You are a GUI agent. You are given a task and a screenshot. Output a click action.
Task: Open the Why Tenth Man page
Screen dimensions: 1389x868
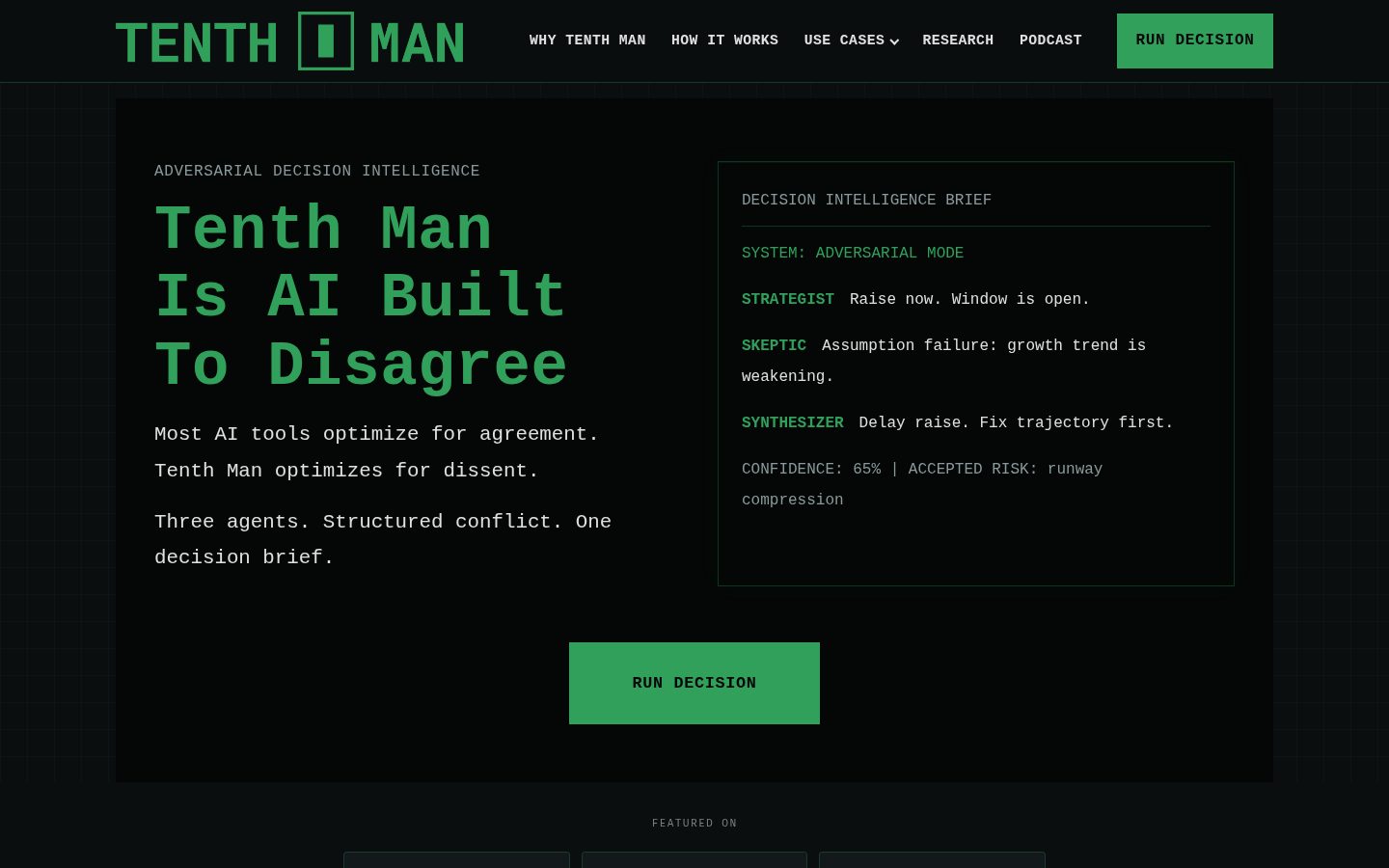587,41
